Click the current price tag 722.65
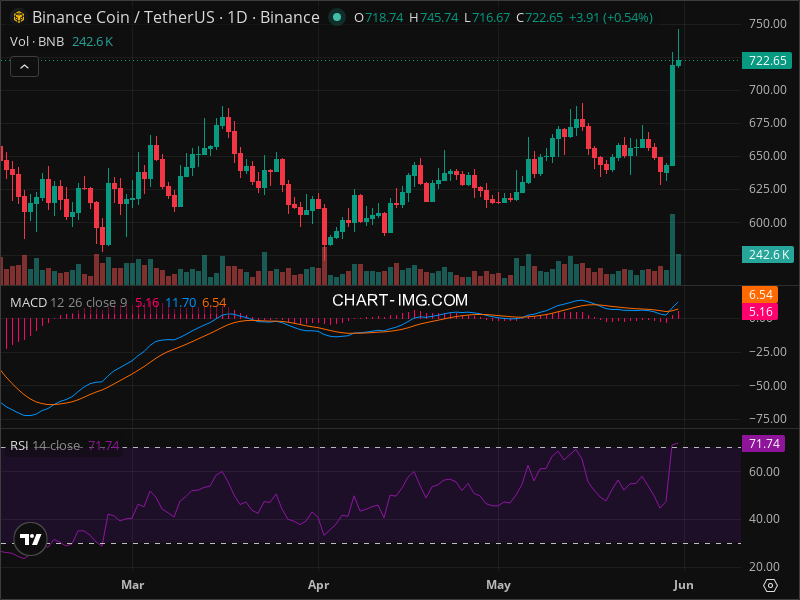The height and width of the screenshot is (600, 800). (x=767, y=61)
